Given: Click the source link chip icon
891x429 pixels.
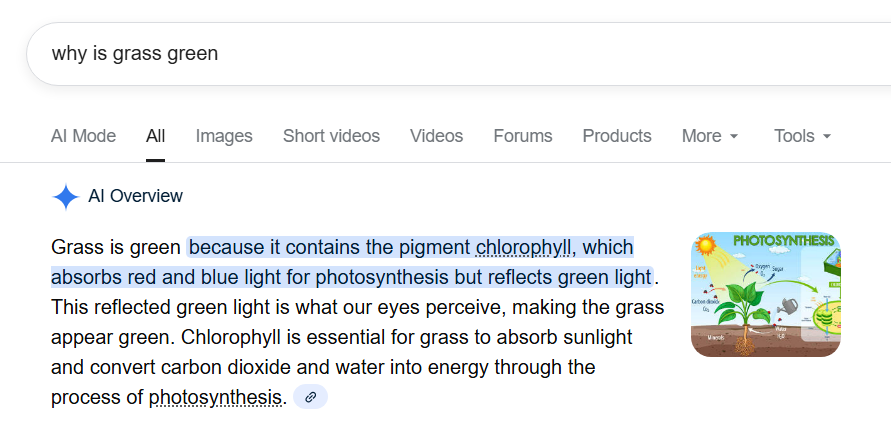Looking at the screenshot, I should 310,397.
